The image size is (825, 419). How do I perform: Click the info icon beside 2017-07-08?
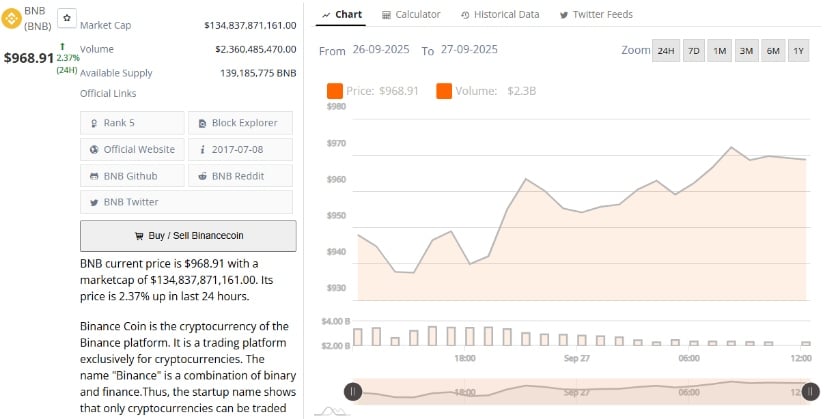(x=202, y=149)
